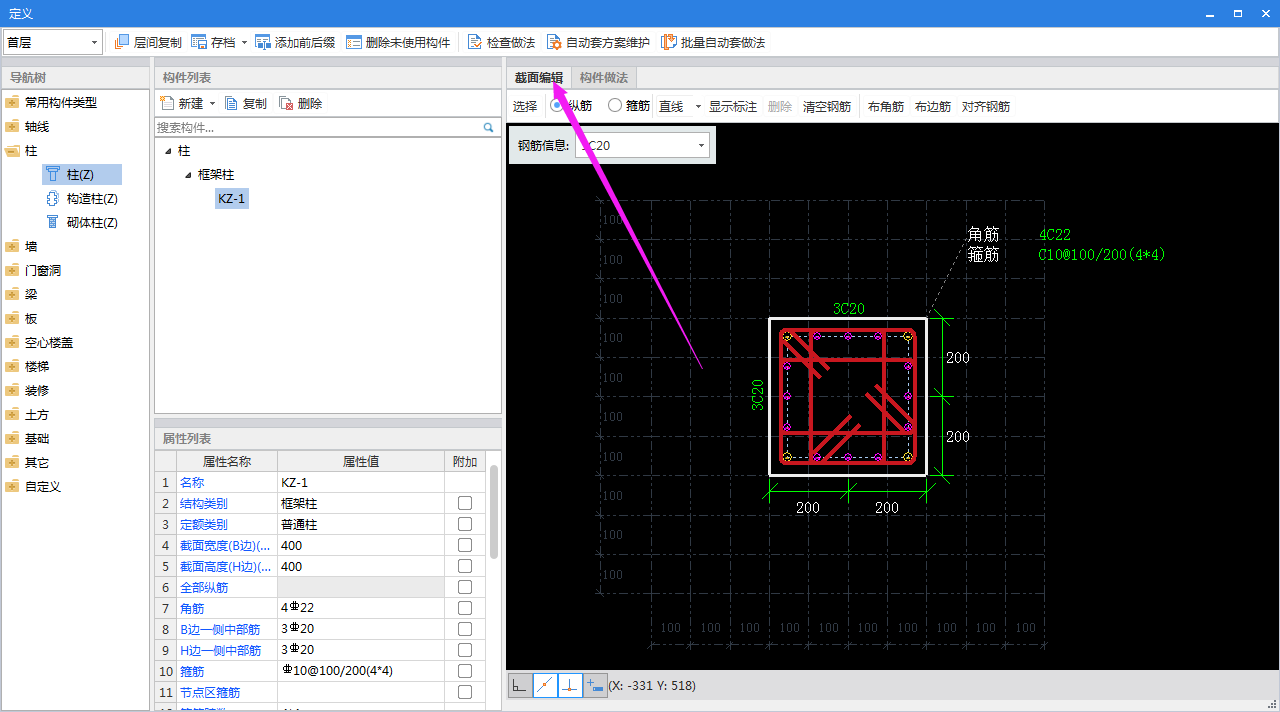Select KZ-1 in component list
The width and height of the screenshot is (1280, 712).
click(x=231, y=199)
